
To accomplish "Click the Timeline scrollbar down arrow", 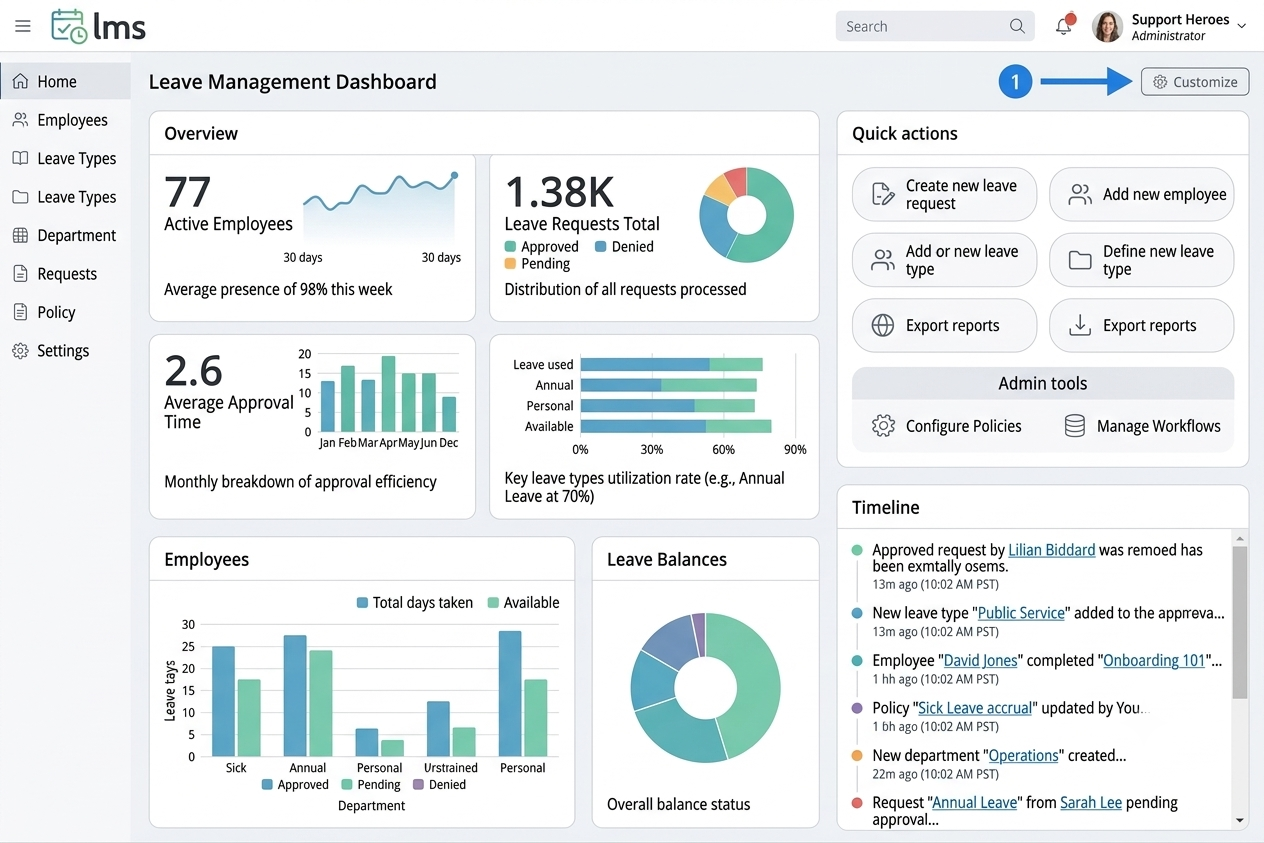I will click(x=1240, y=820).
